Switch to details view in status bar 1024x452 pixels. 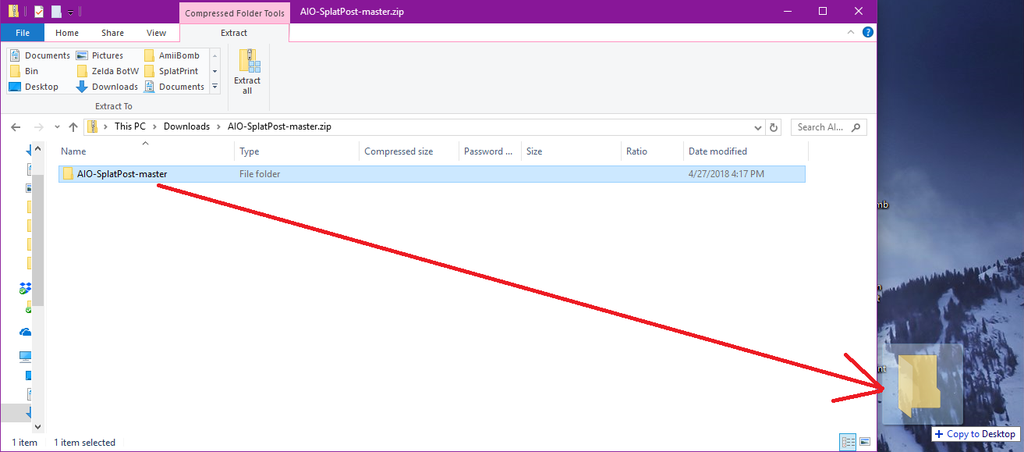848,442
